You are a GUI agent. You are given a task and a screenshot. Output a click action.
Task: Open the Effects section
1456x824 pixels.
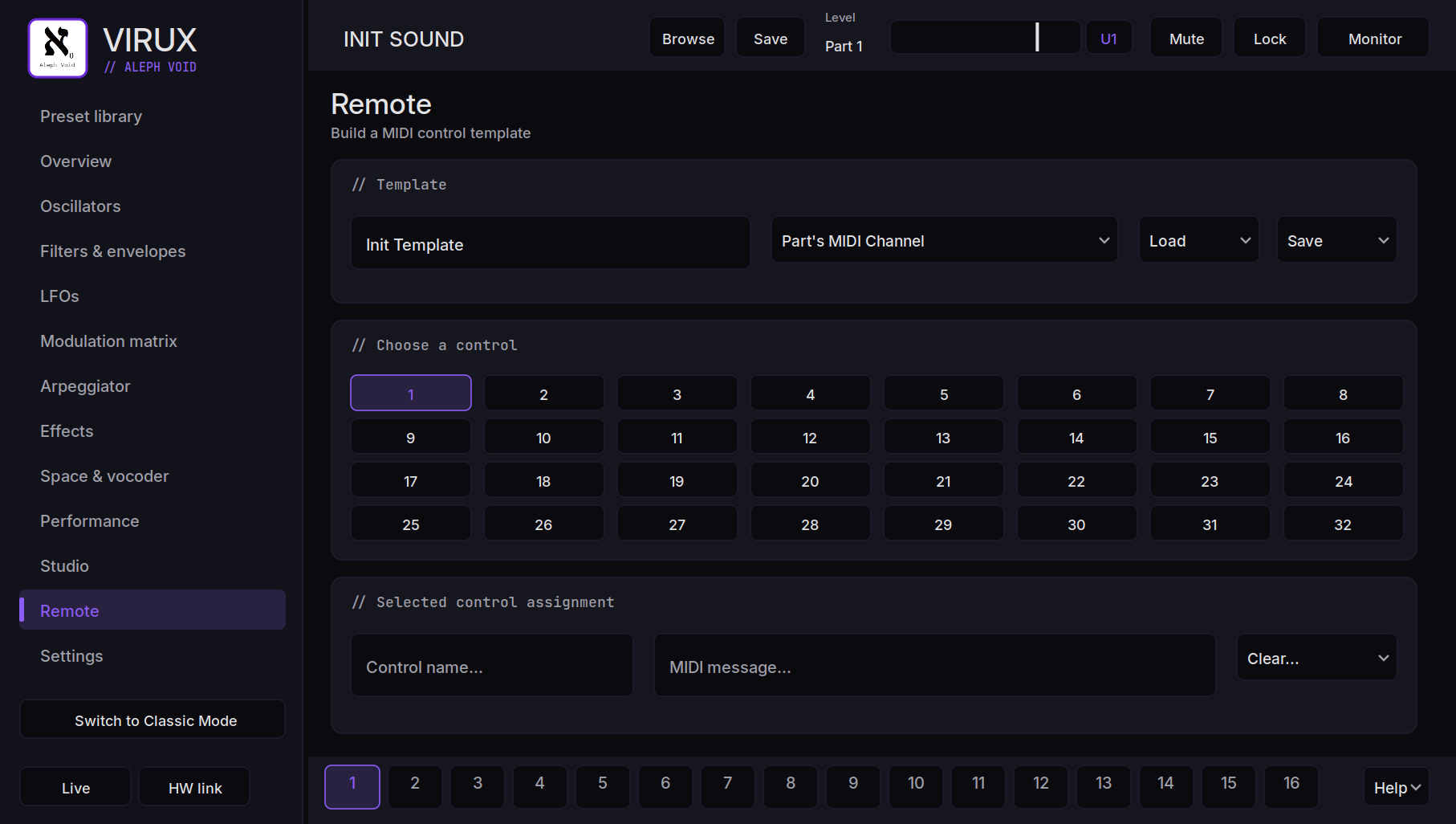pyautogui.click(x=153, y=431)
